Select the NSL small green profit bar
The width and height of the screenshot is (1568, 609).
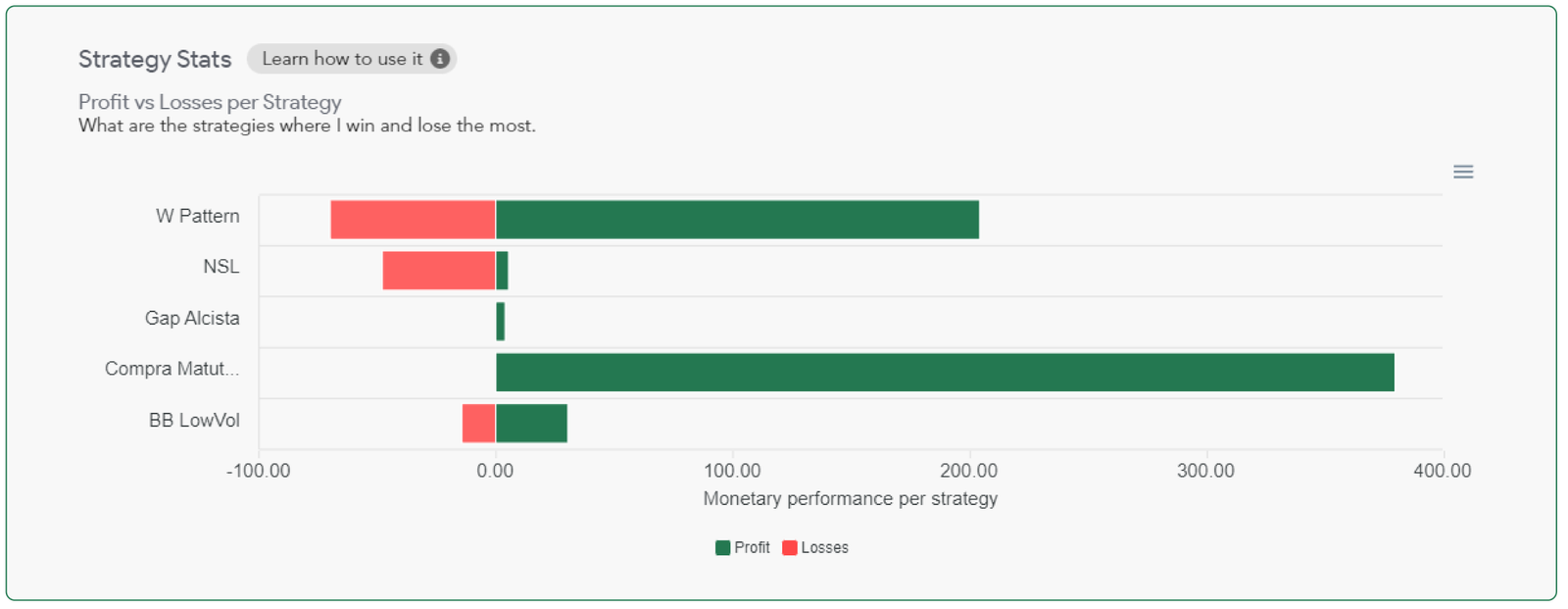[x=502, y=271]
